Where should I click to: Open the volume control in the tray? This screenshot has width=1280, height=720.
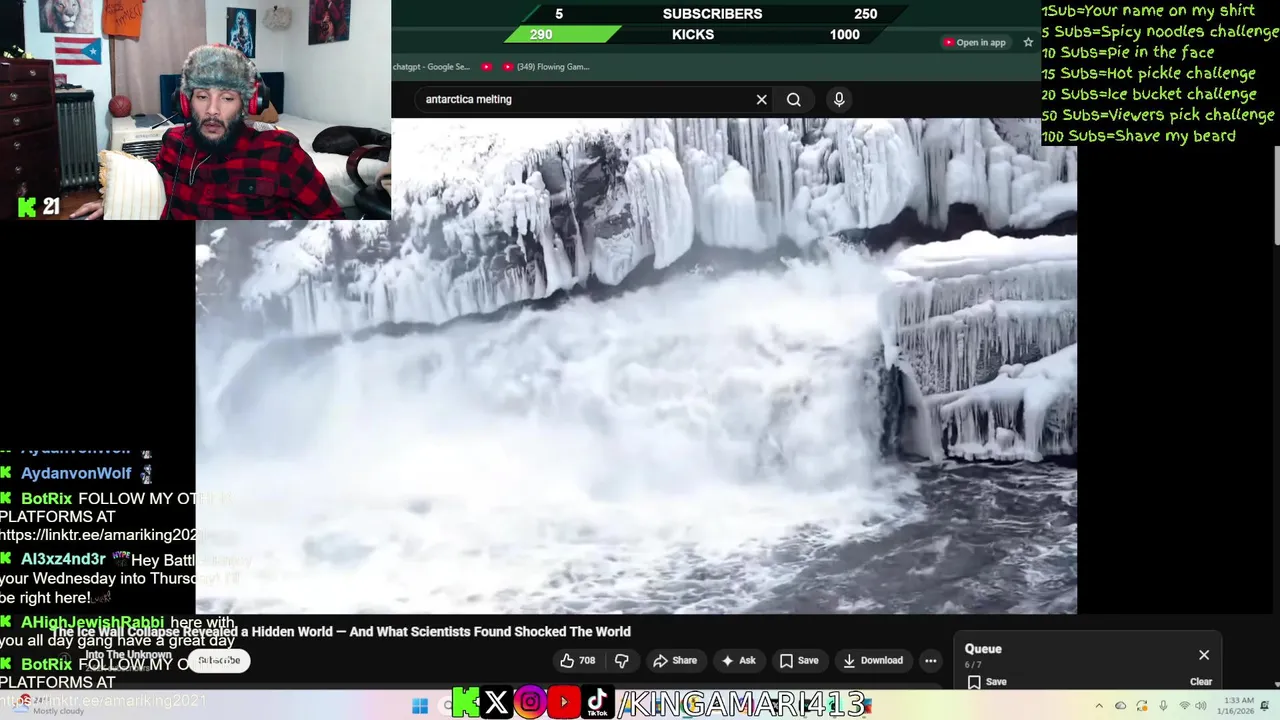coord(1203,706)
